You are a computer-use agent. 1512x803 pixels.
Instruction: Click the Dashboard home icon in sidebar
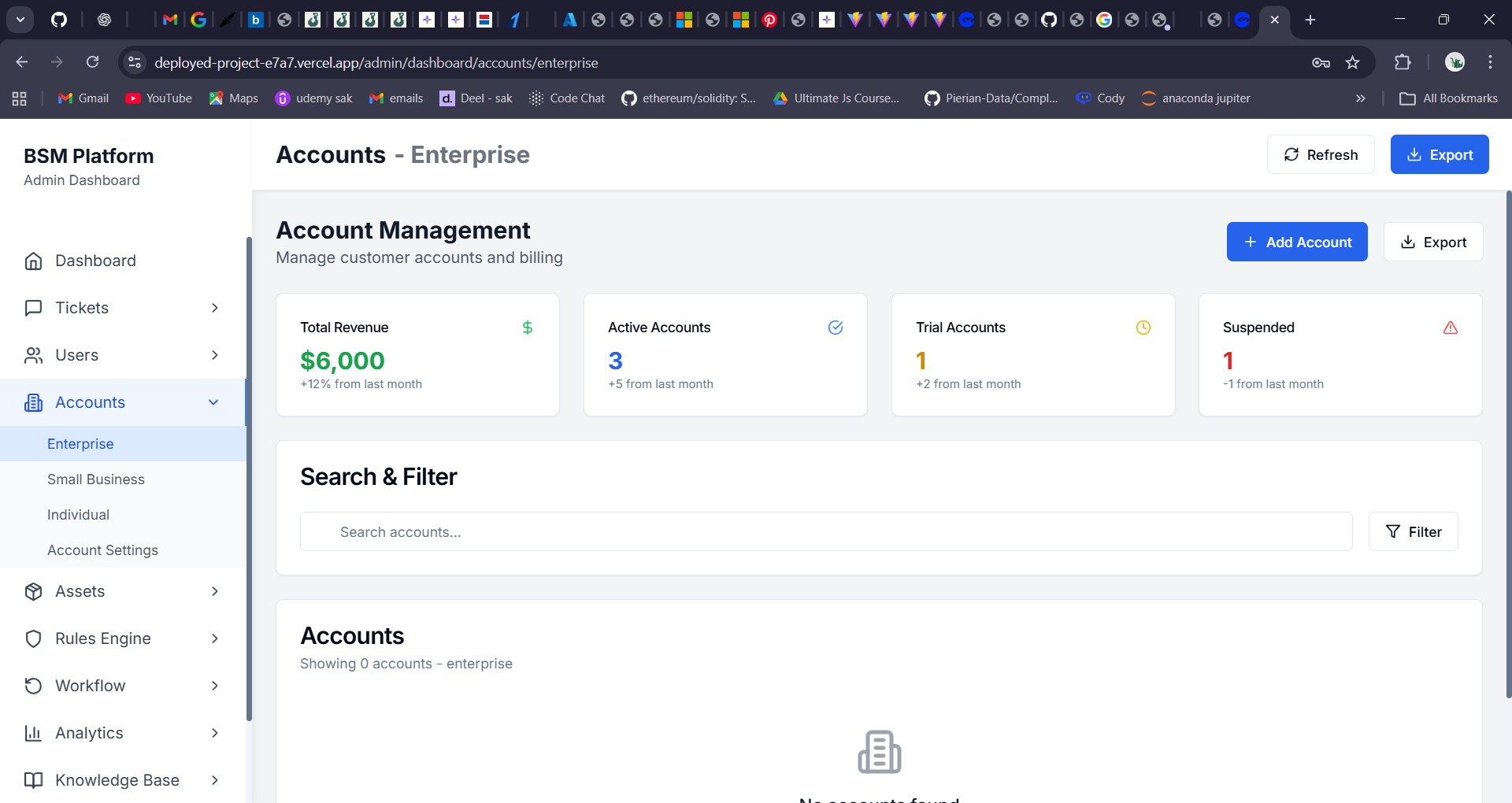tap(33, 261)
